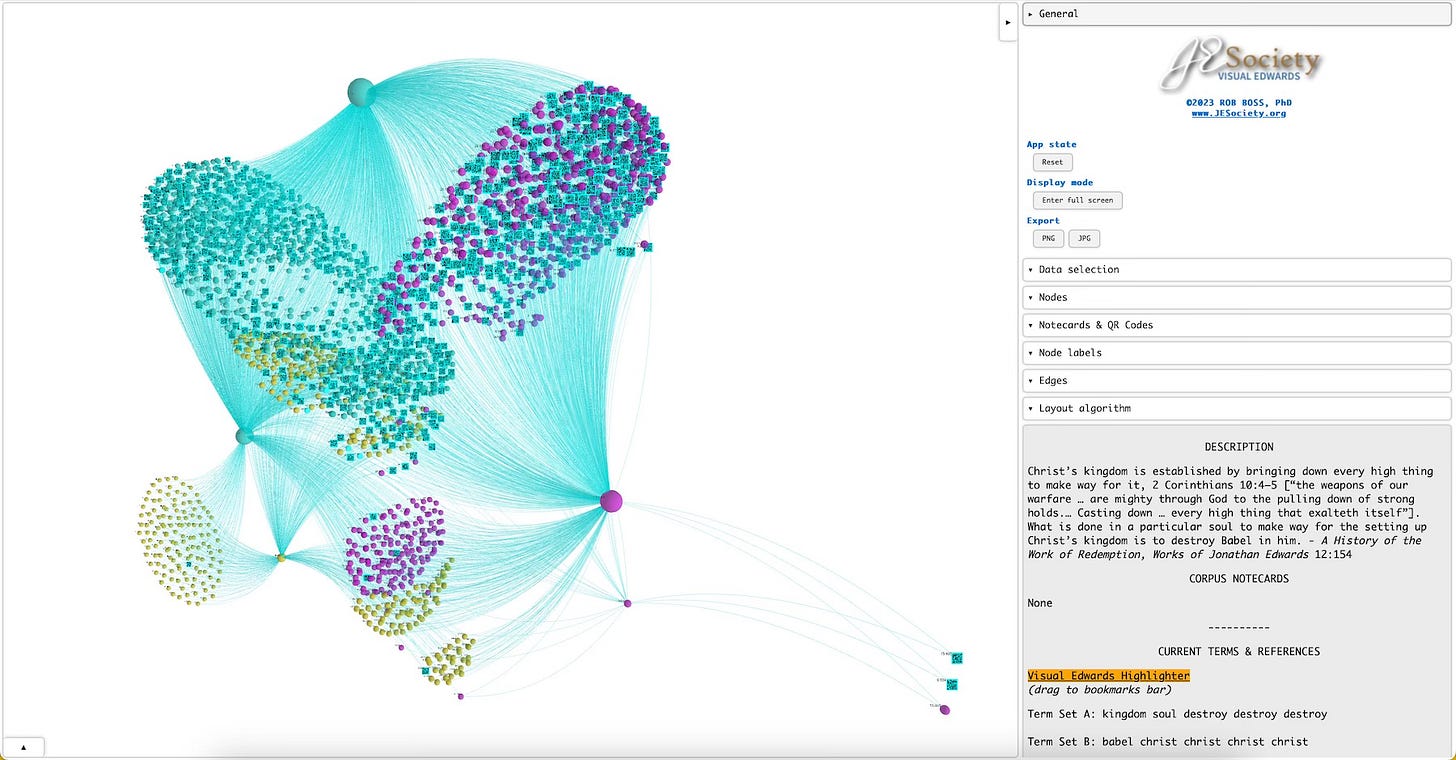Viewport: 1456px width, 760px height.
Task: Click the JE Society Visual Edwards logo
Action: point(1240,66)
